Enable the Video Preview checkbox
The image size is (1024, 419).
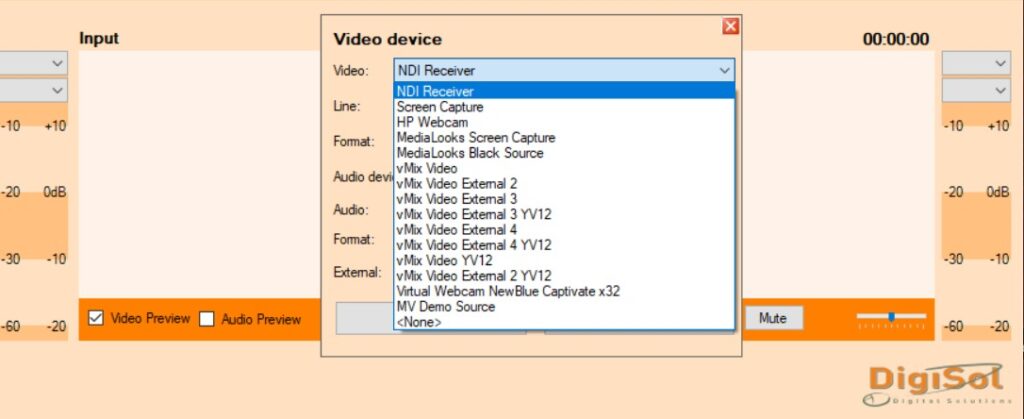tap(97, 319)
